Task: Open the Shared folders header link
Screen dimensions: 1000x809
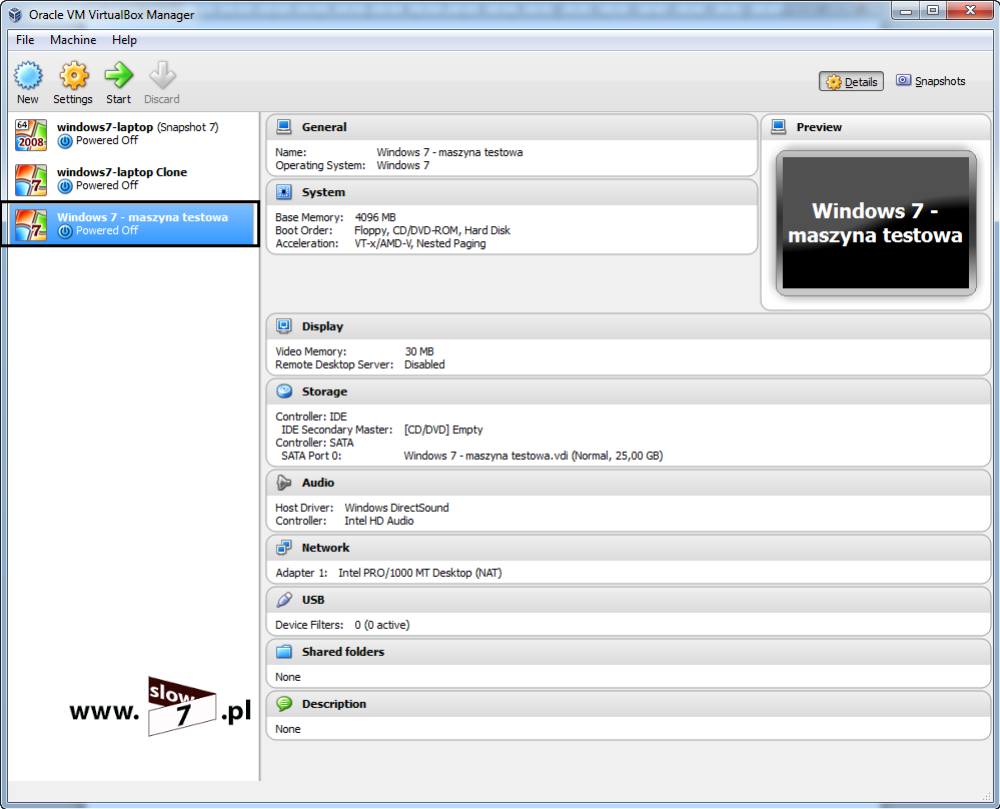Action: tap(342, 652)
